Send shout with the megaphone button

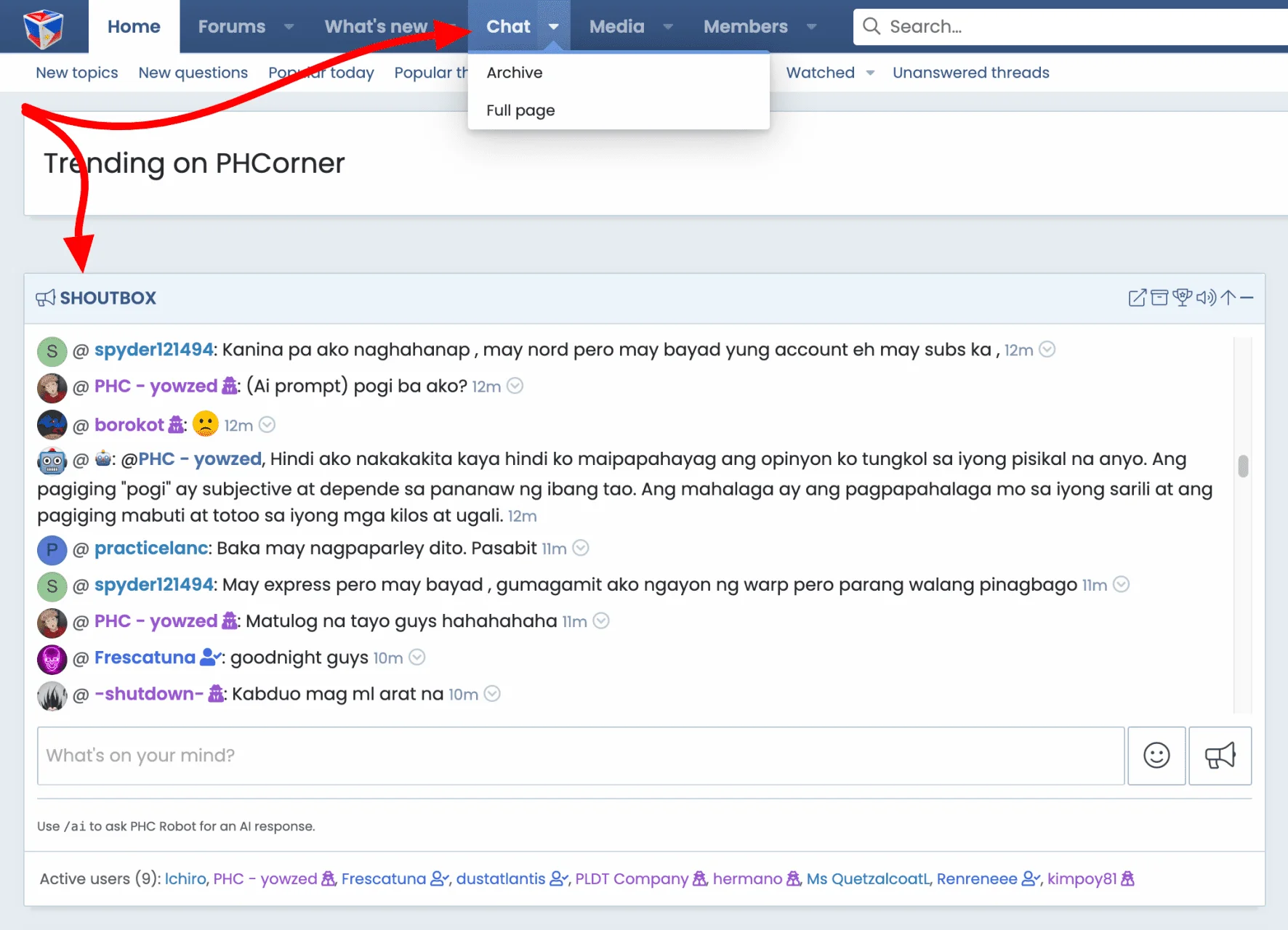(x=1220, y=756)
